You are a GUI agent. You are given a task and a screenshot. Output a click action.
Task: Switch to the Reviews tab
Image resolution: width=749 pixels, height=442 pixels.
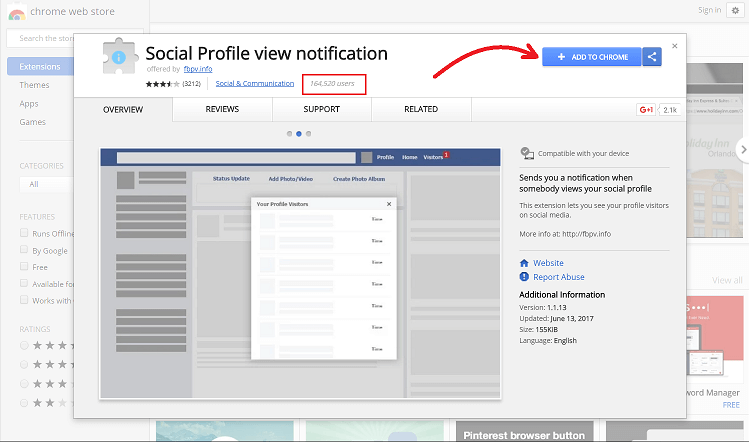click(222, 109)
